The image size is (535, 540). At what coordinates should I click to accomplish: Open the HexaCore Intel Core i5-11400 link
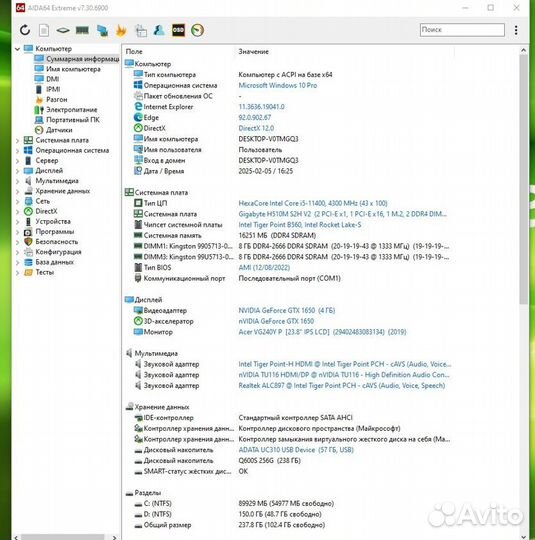tap(313, 203)
